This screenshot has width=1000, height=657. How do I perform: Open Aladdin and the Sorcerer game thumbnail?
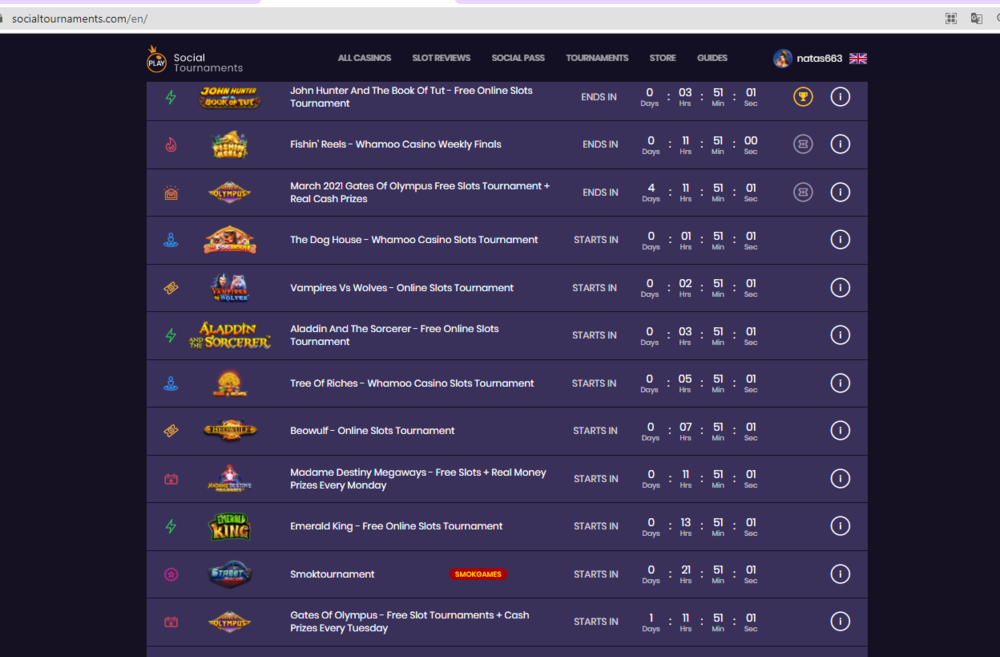(230, 336)
